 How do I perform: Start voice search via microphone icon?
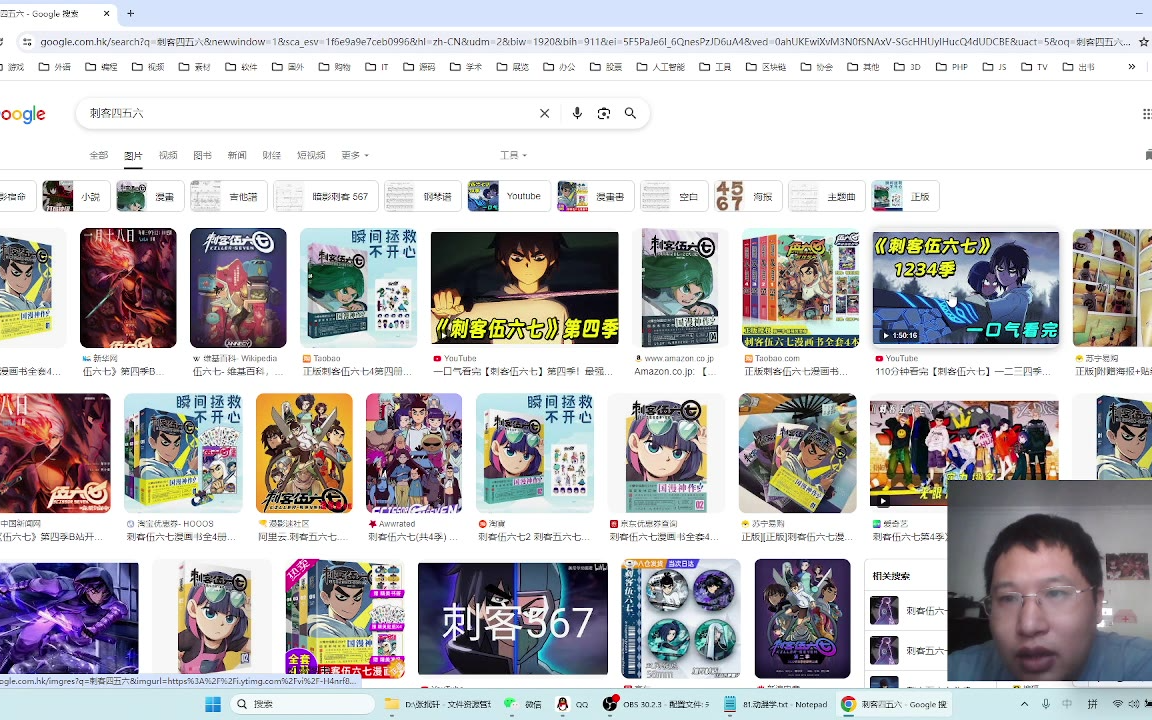coord(577,113)
